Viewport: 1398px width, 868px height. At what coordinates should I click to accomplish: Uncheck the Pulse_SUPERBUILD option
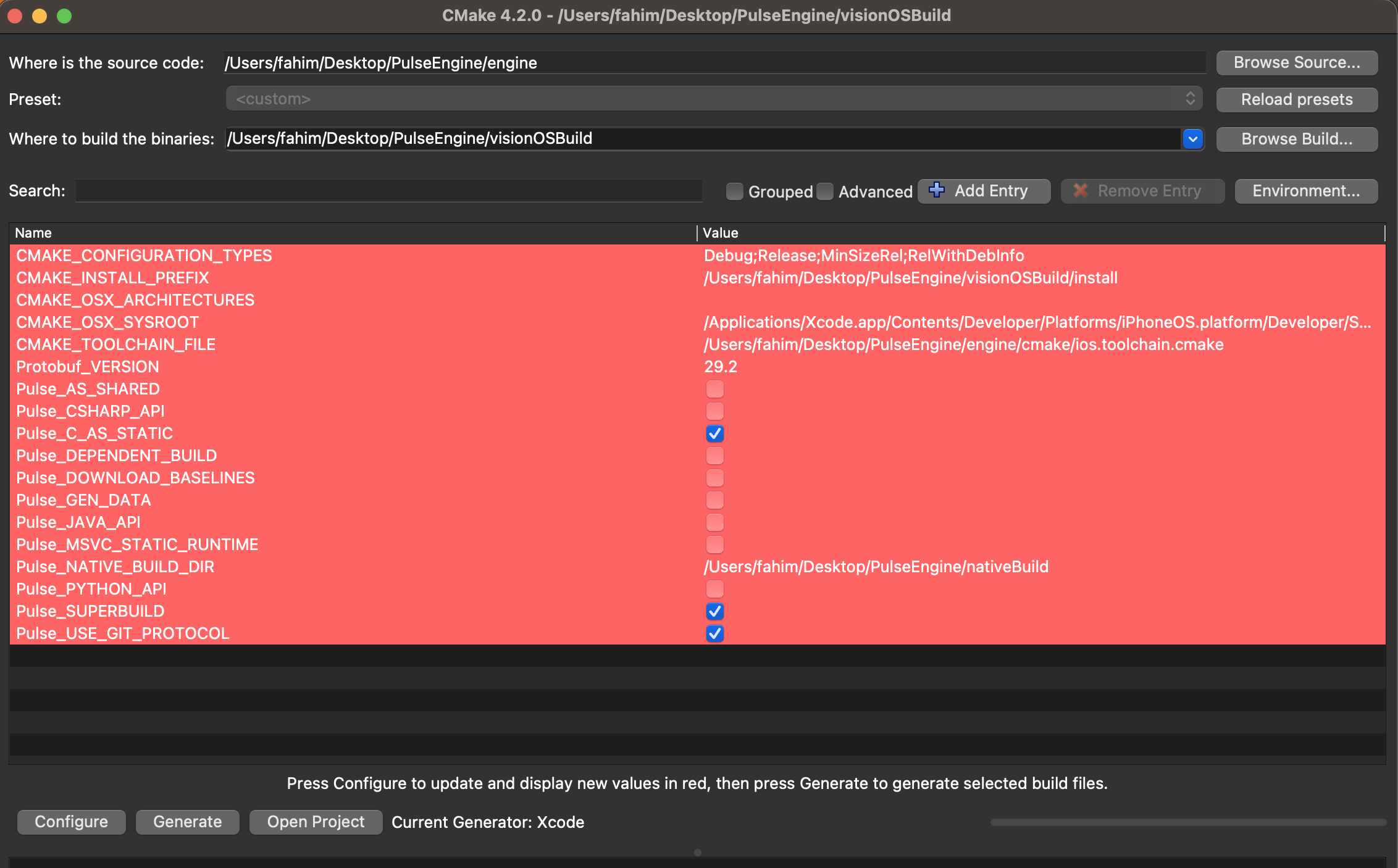(714, 611)
